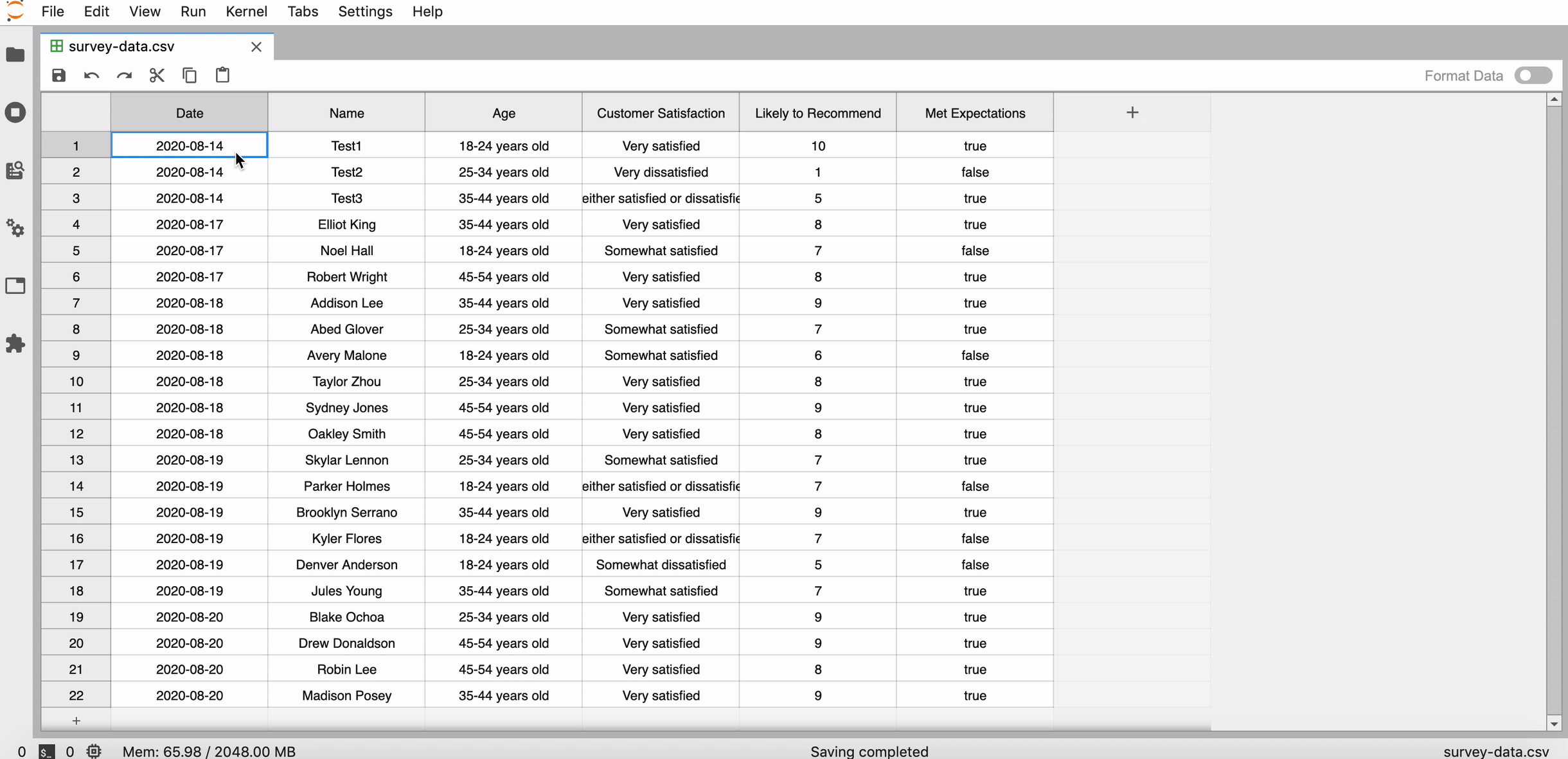The height and width of the screenshot is (759, 1568).
Task: Add a new row with bottom plus
Action: [76, 720]
